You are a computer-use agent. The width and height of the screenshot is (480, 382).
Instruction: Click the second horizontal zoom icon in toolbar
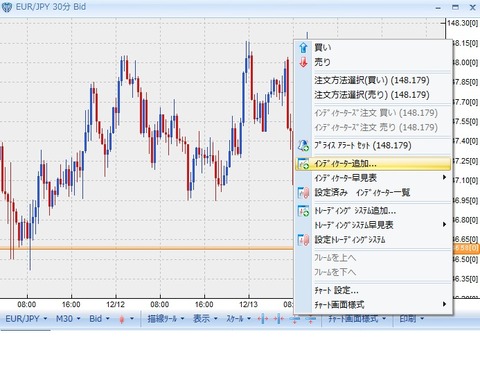tap(278, 319)
